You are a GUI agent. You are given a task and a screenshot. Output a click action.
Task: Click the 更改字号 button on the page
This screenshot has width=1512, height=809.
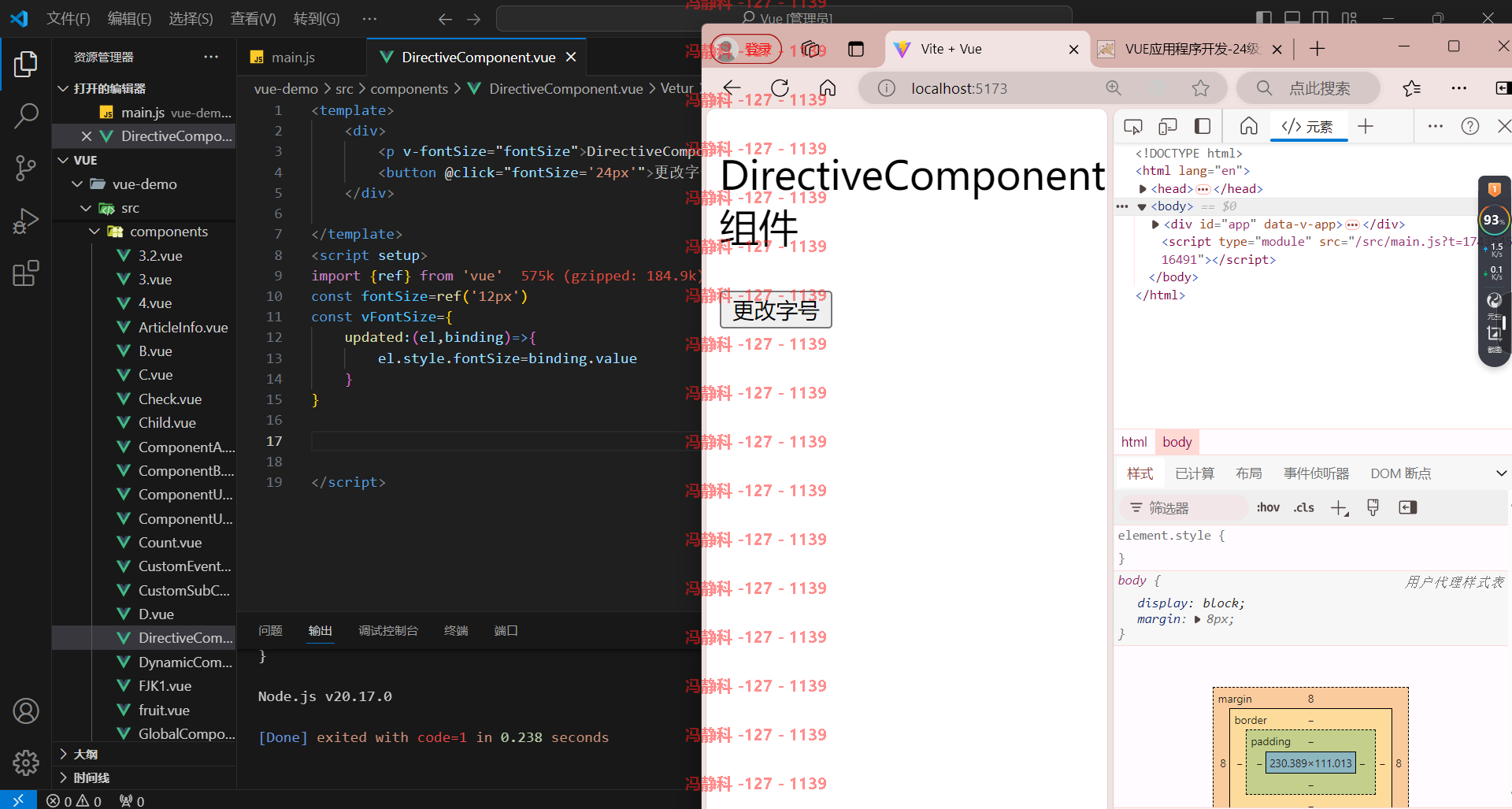(776, 310)
